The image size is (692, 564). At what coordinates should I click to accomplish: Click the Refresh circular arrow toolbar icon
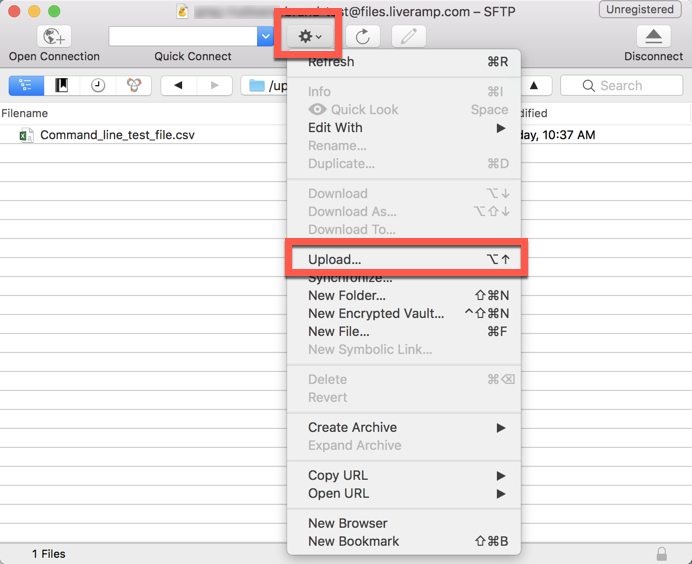(x=363, y=36)
